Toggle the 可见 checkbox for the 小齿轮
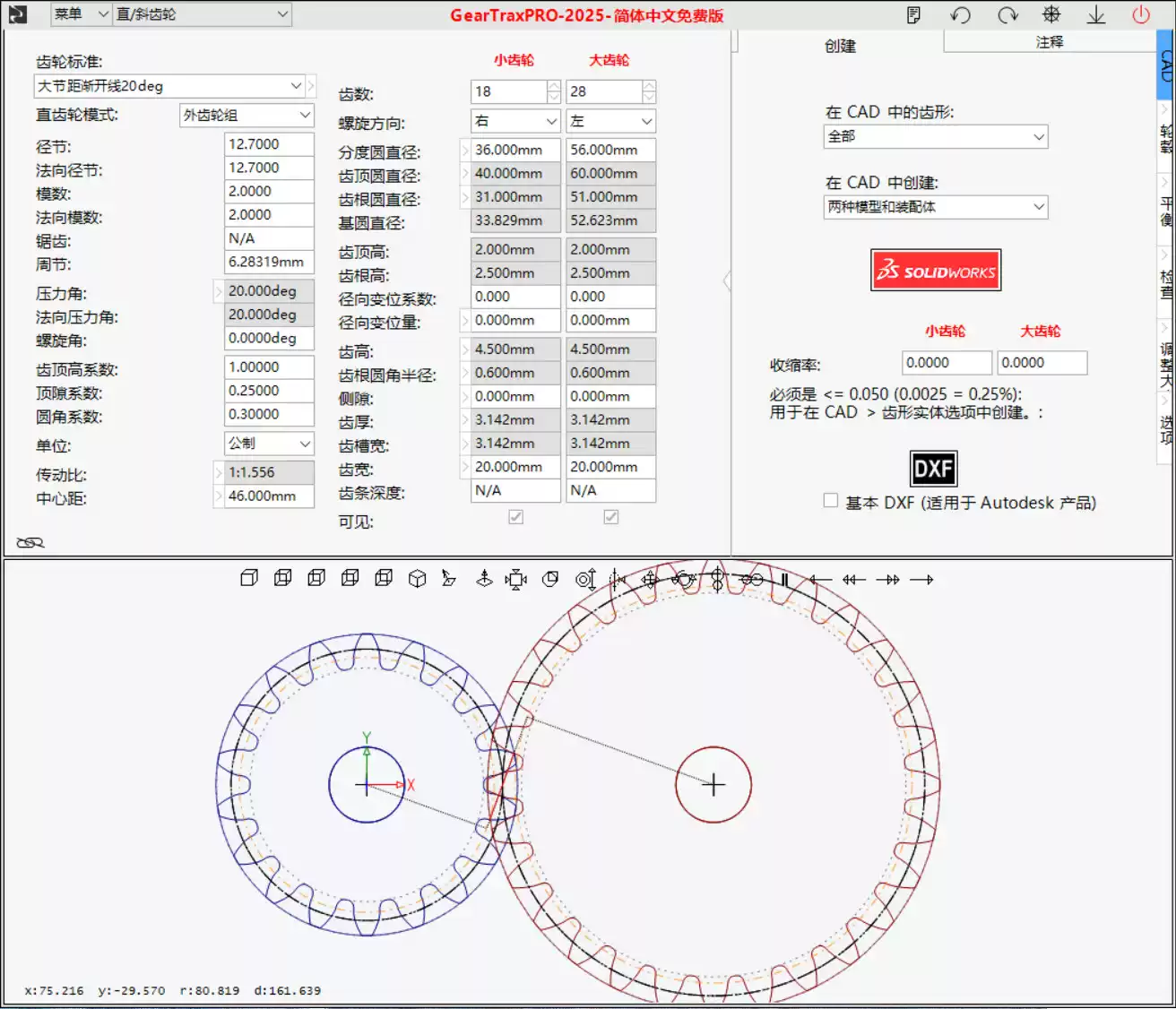Screen dimensions: 1176x1009 (515, 517)
